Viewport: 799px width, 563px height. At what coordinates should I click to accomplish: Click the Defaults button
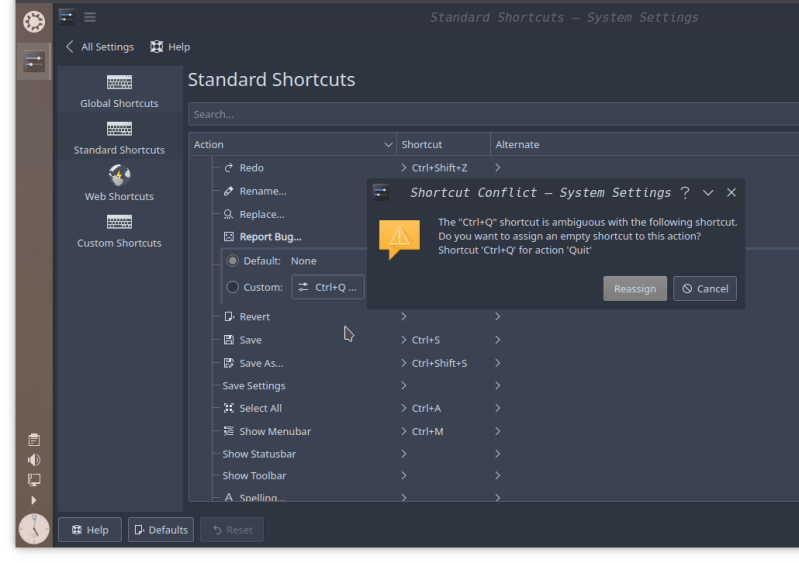click(161, 530)
